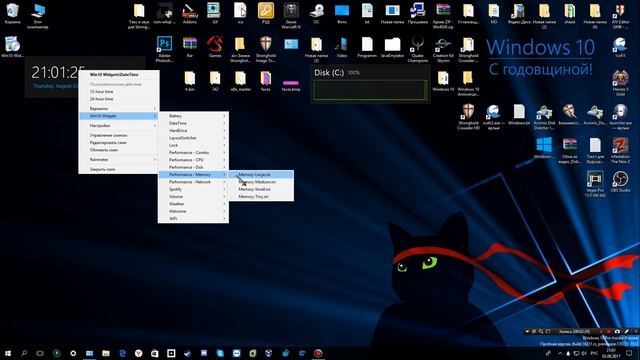Image resolution: width=640 pixels, height=360 pixels.
Task: Expand the Performance - Network submenu
Action: point(193,182)
